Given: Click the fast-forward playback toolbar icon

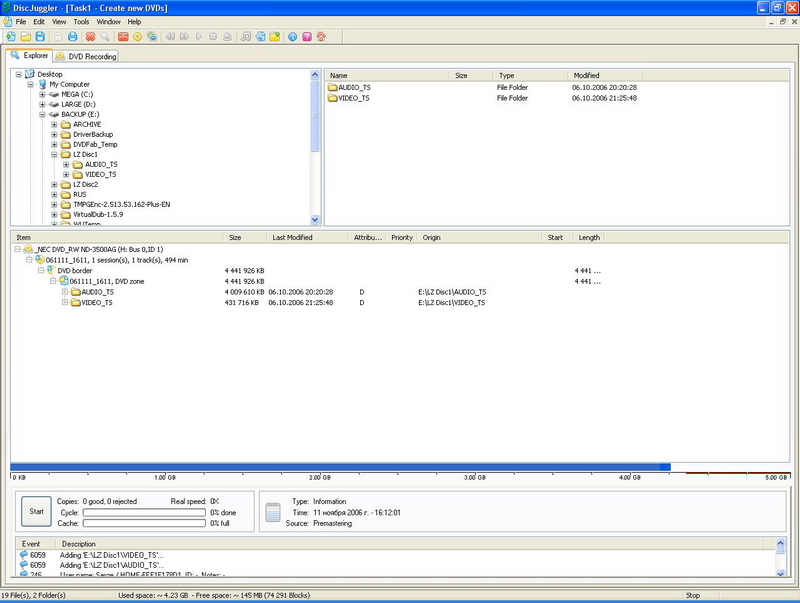Looking at the screenshot, I should click(184, 37).
